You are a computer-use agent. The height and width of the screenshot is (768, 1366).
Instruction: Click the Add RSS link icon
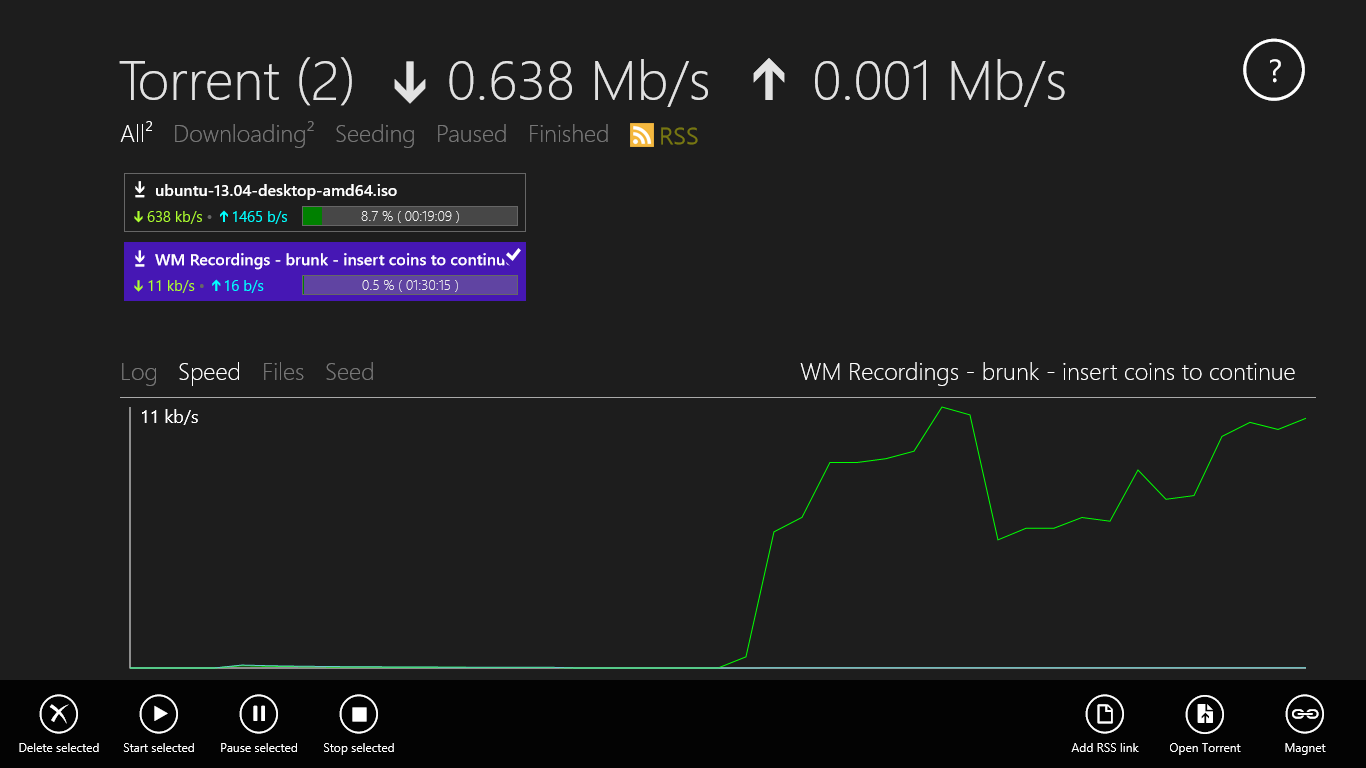coord(1105,714)
